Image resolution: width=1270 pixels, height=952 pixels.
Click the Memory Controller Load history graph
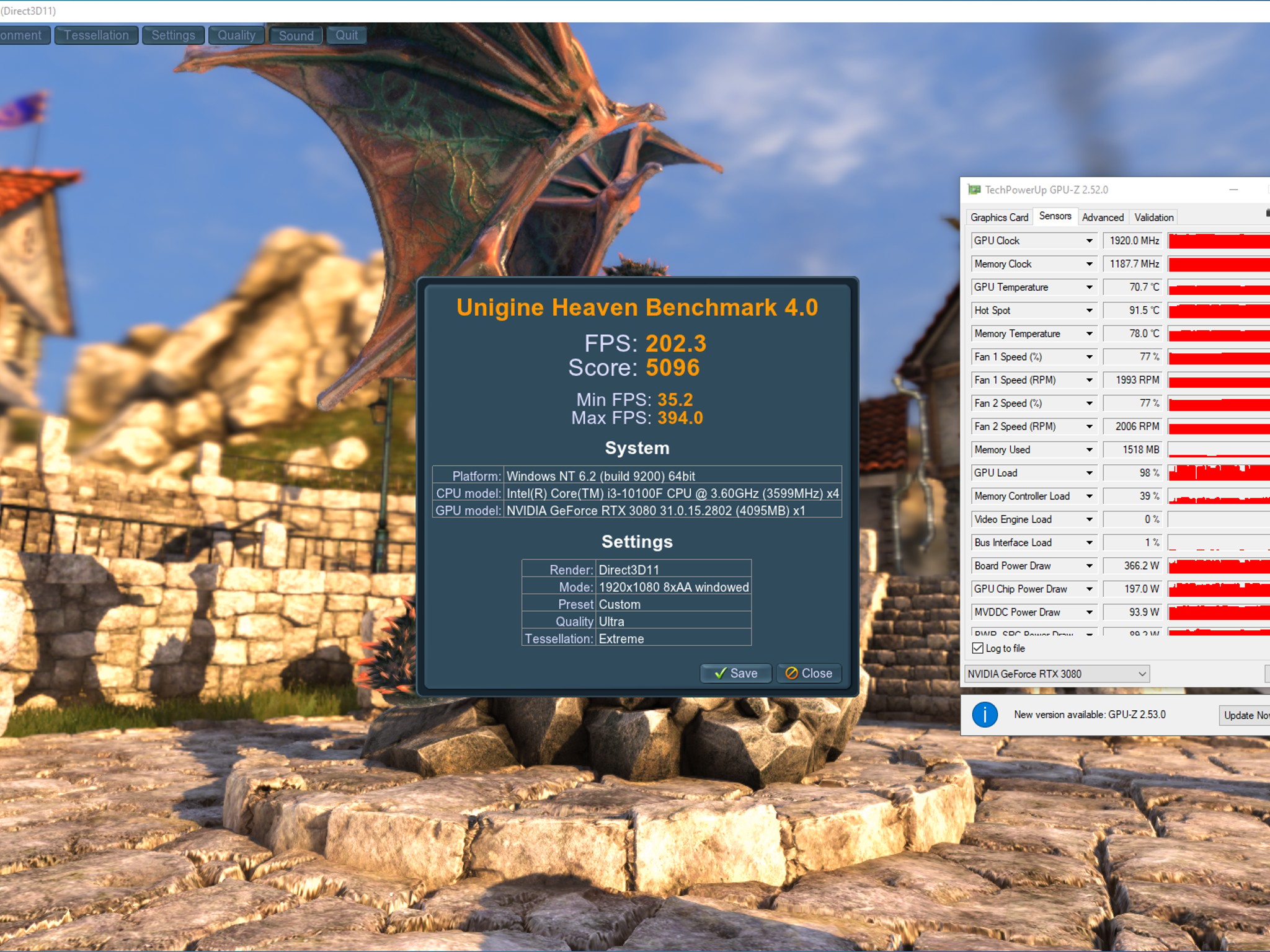[x=1219, y=496]
